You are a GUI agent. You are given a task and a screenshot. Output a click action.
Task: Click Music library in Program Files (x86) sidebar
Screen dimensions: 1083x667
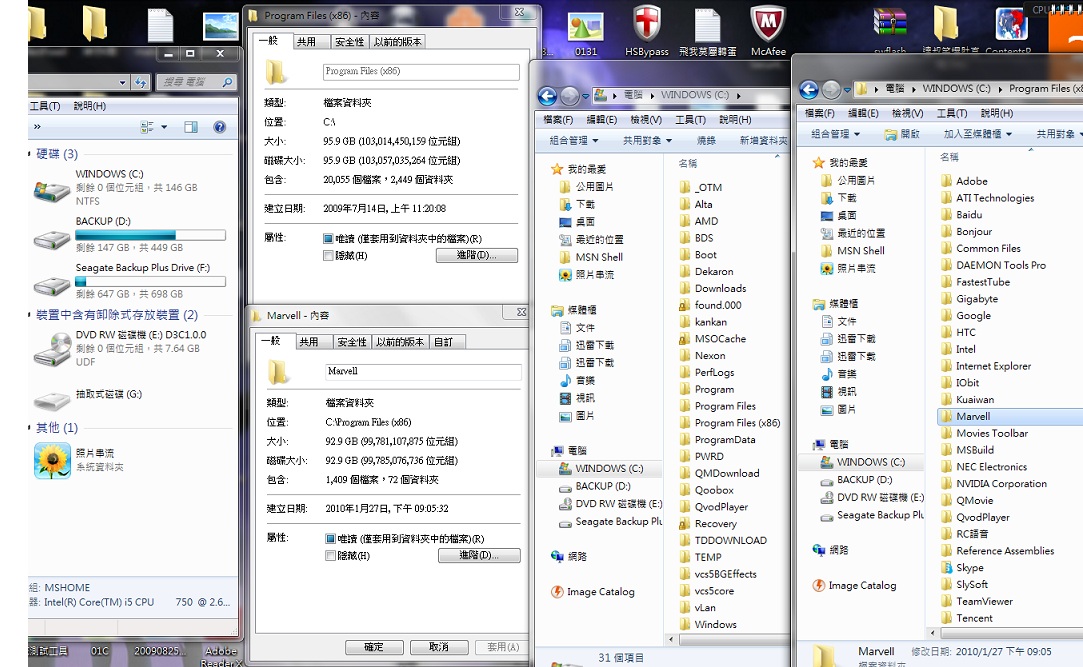coord(838,374)
